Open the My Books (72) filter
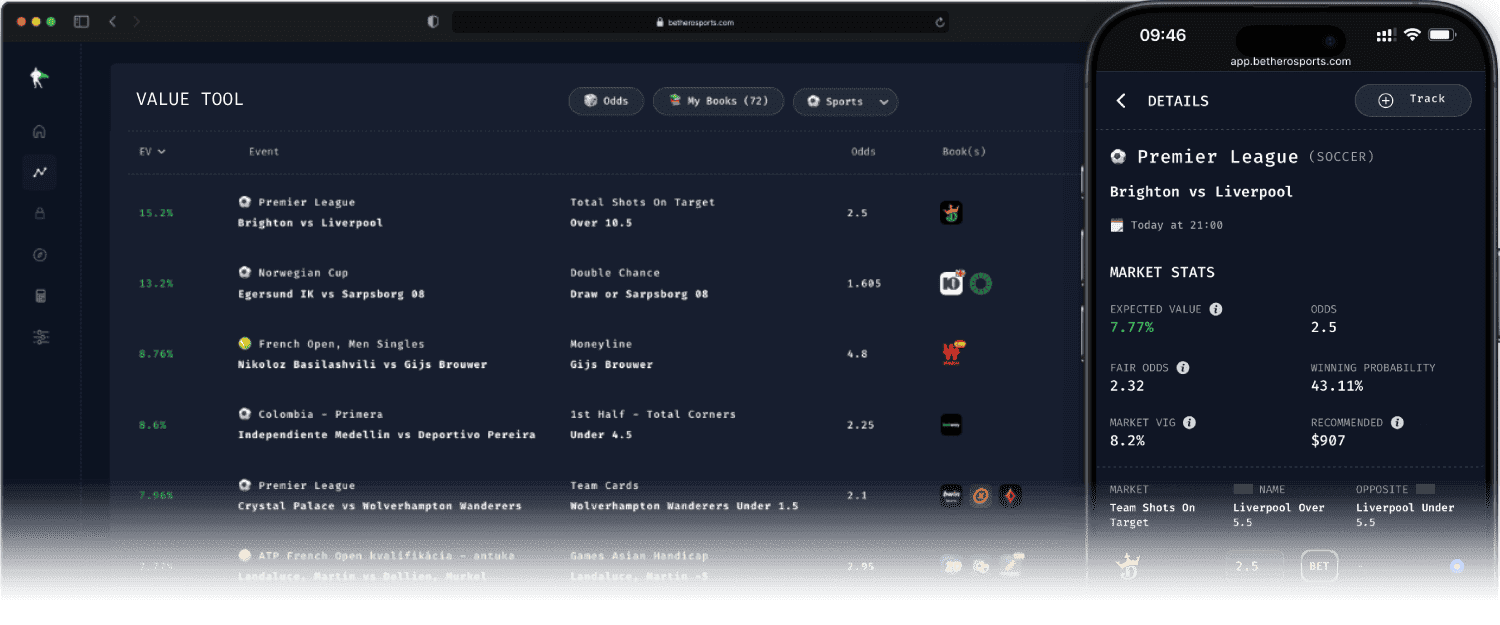This screenshot has height=625, width=1500. (x=718, y=101)
